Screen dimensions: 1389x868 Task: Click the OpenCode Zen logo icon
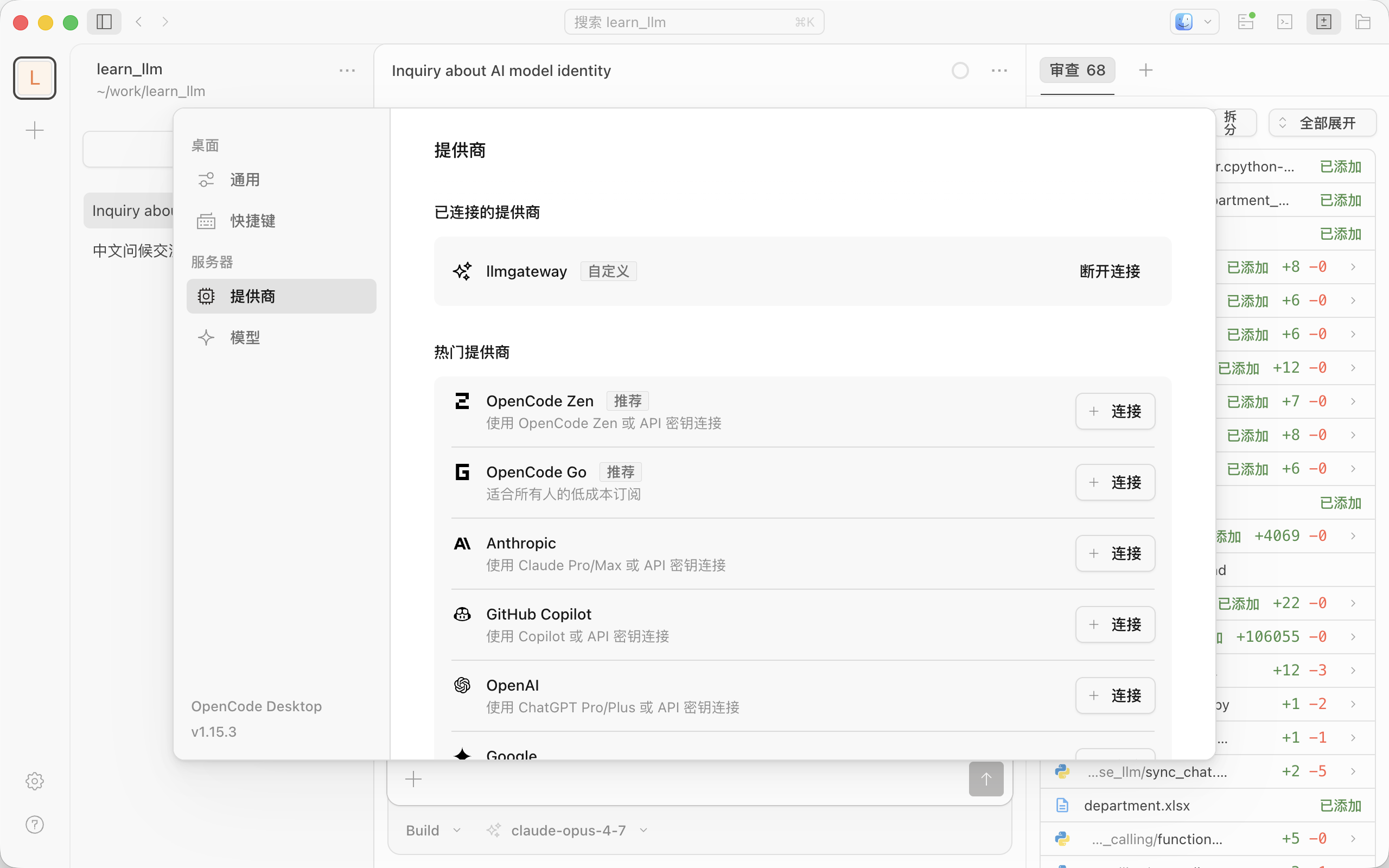coord(462,401)
